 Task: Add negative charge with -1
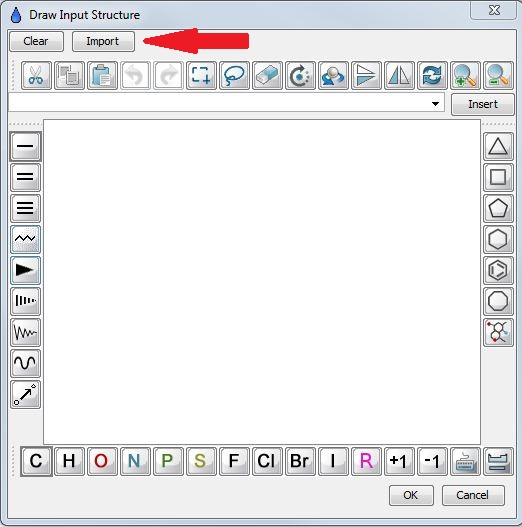tap(432, 461)
